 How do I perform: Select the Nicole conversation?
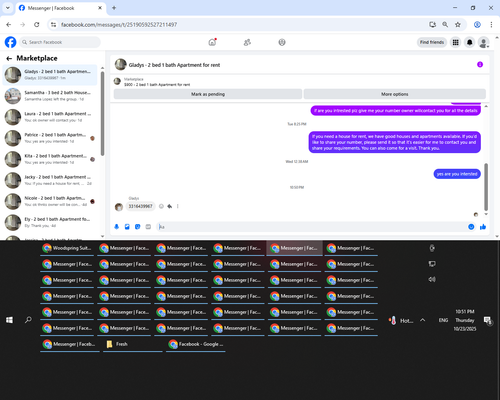point(50,201)
